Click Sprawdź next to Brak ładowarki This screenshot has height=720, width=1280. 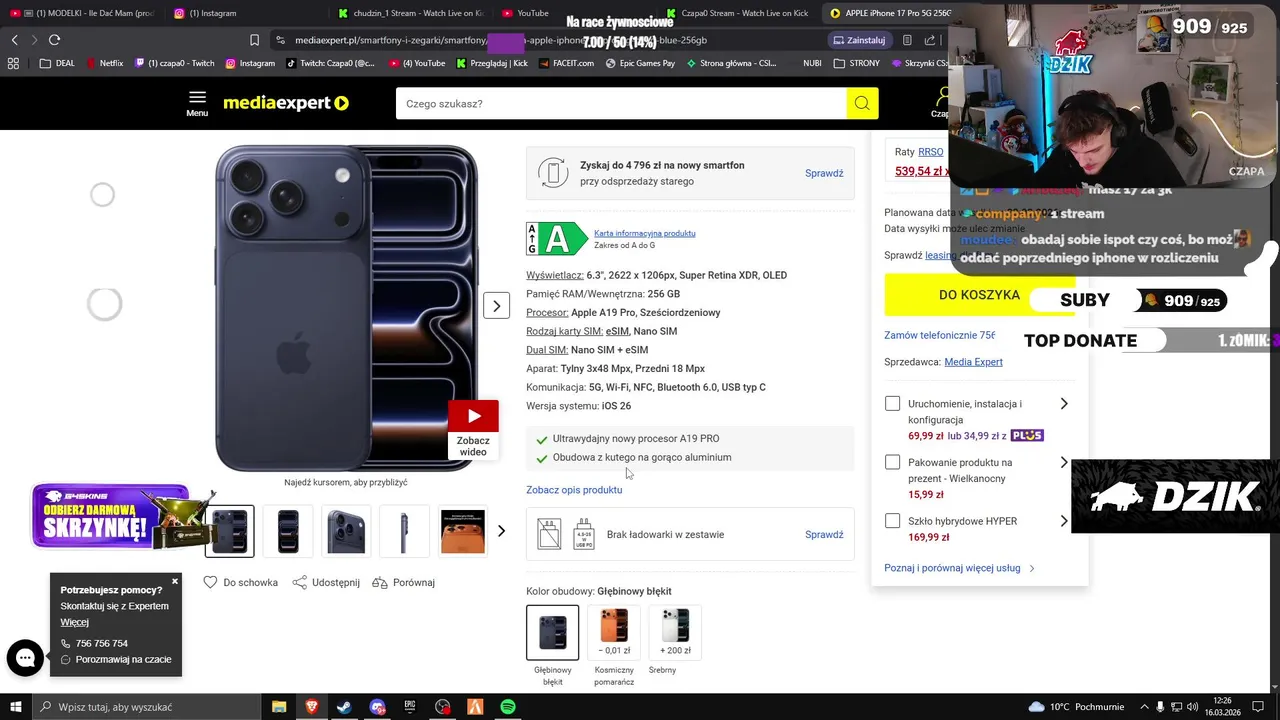click(x=824, y=534)
